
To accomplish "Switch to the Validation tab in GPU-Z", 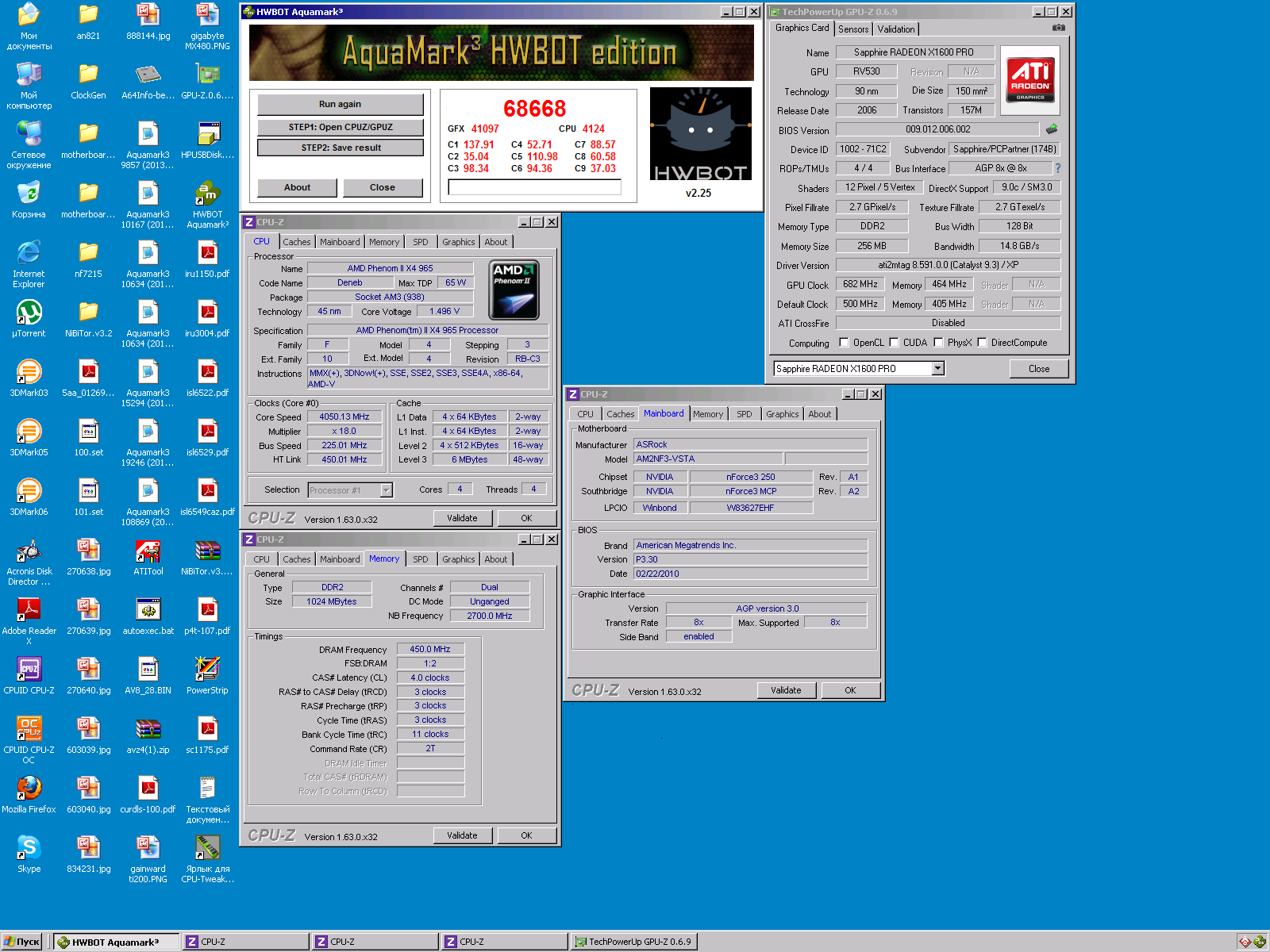I will click(x=896, y=29).
